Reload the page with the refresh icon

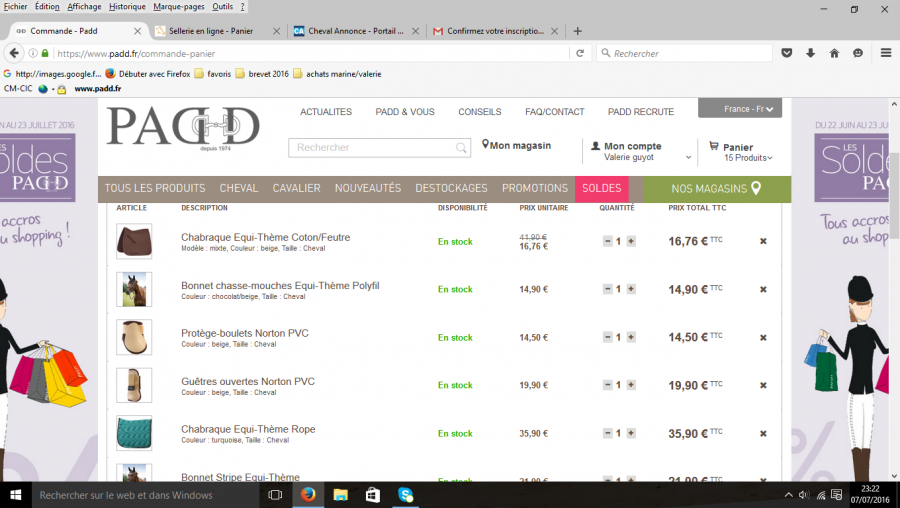point(580,53)
